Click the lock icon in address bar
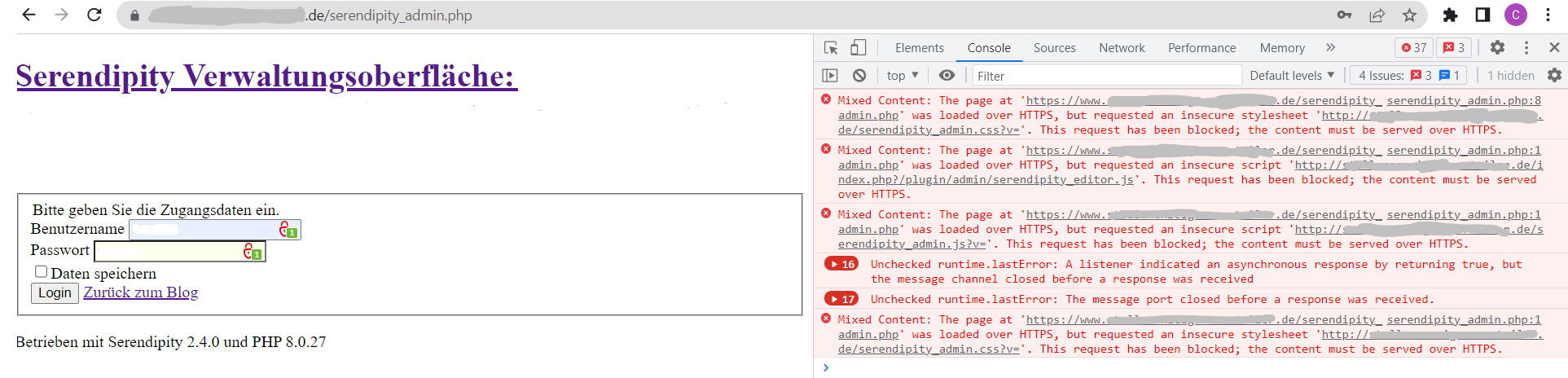Image resolution: width=1568 pixels, height=378 pixels. click(x=134, y=15)
